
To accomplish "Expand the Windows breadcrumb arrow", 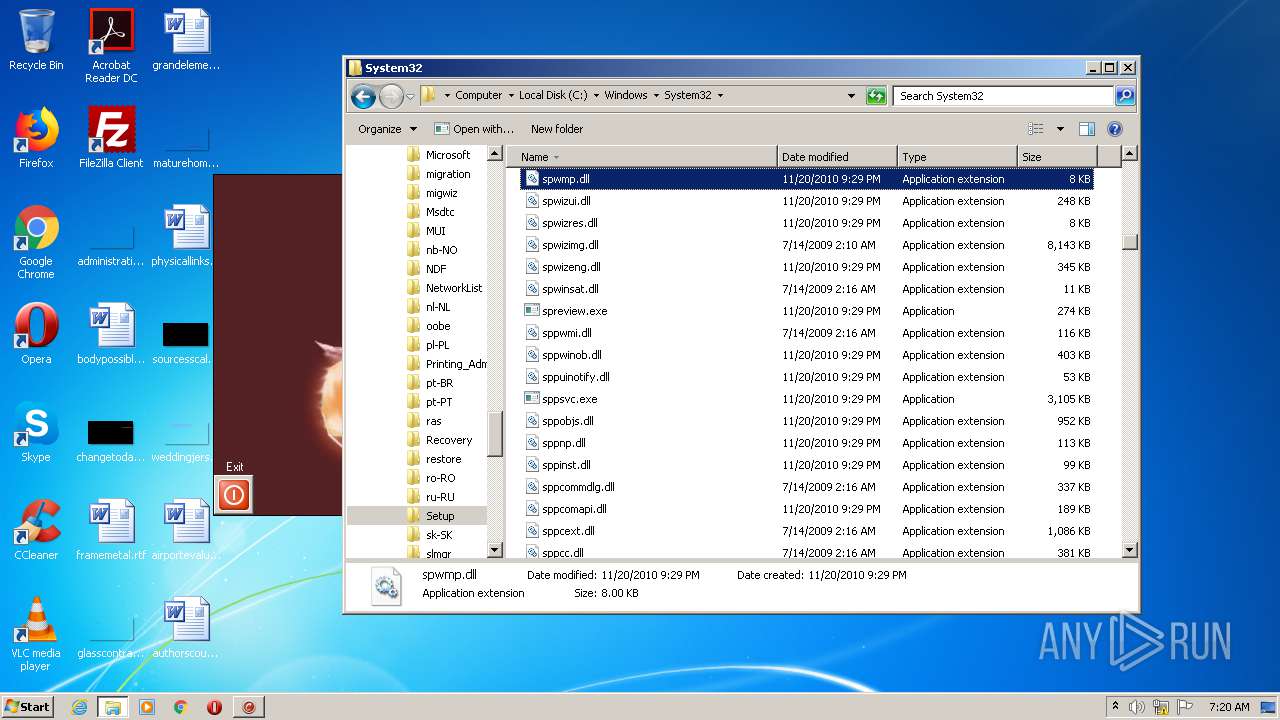I will (655, 96).
